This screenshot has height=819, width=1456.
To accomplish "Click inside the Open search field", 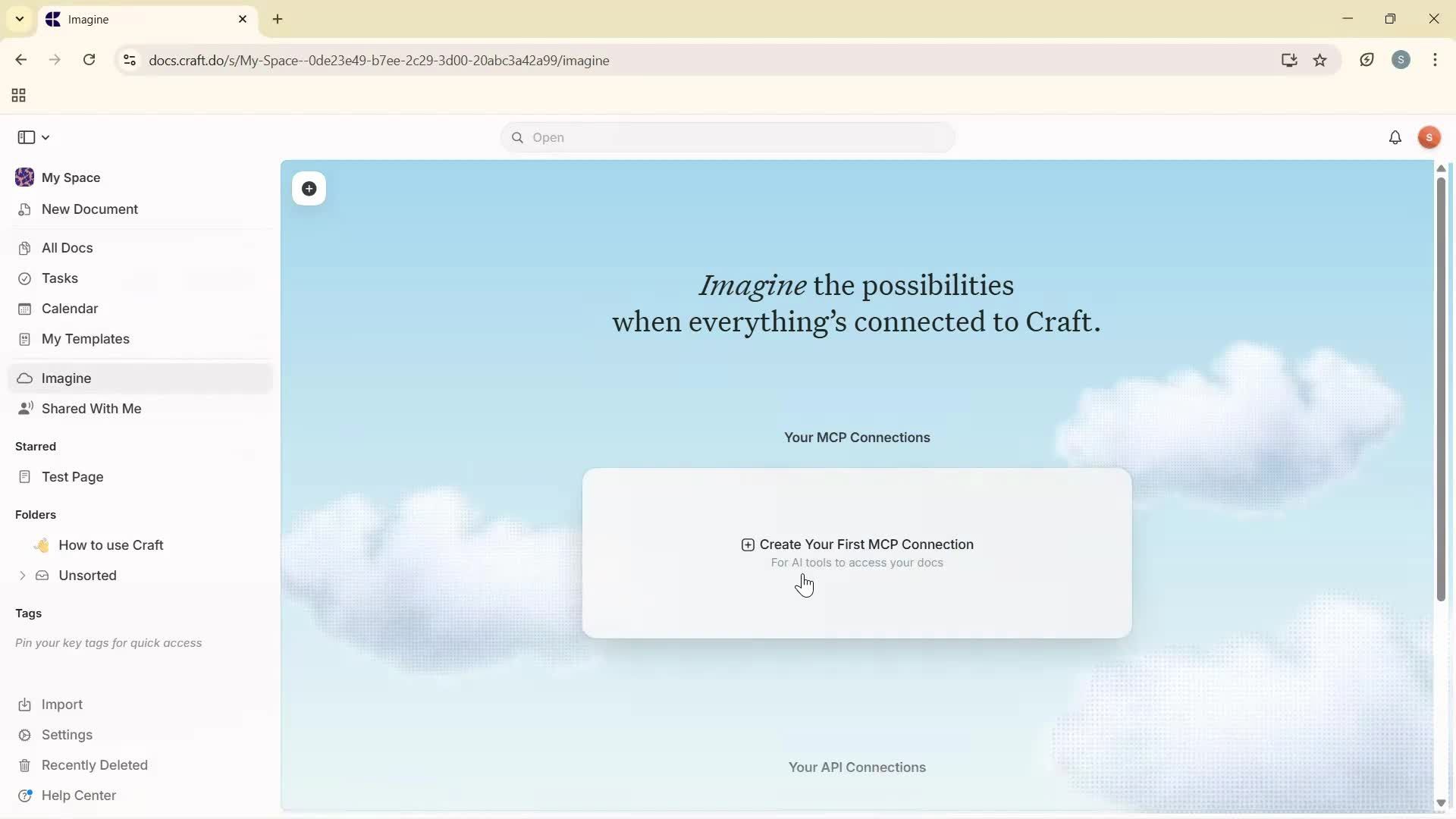I will click(726, 137).
